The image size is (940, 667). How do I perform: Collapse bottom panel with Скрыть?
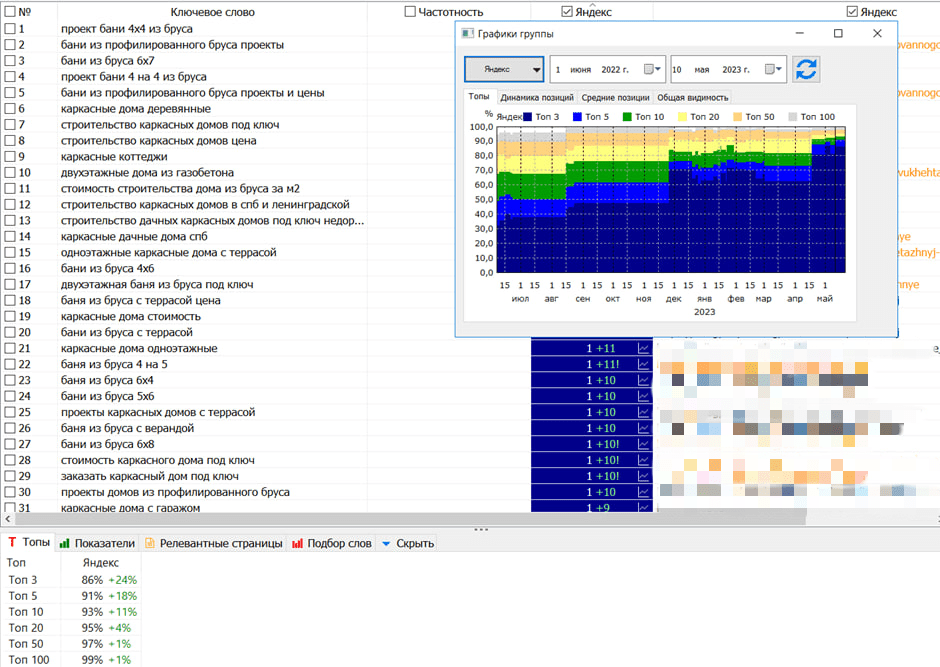click(408, 543)
